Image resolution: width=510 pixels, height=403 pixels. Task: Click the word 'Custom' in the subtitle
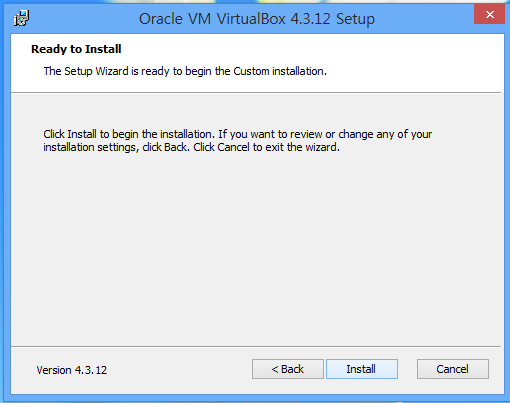tap(251, 71)
